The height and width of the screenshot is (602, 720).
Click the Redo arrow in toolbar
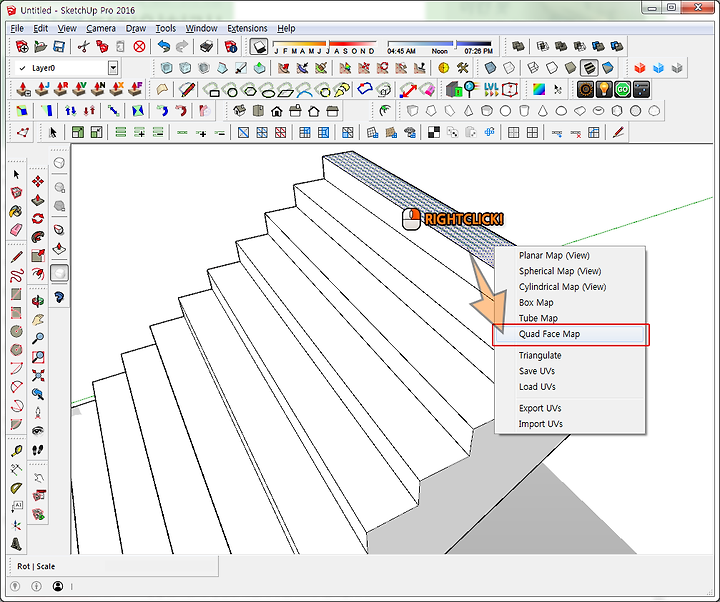tap(182, 46)
